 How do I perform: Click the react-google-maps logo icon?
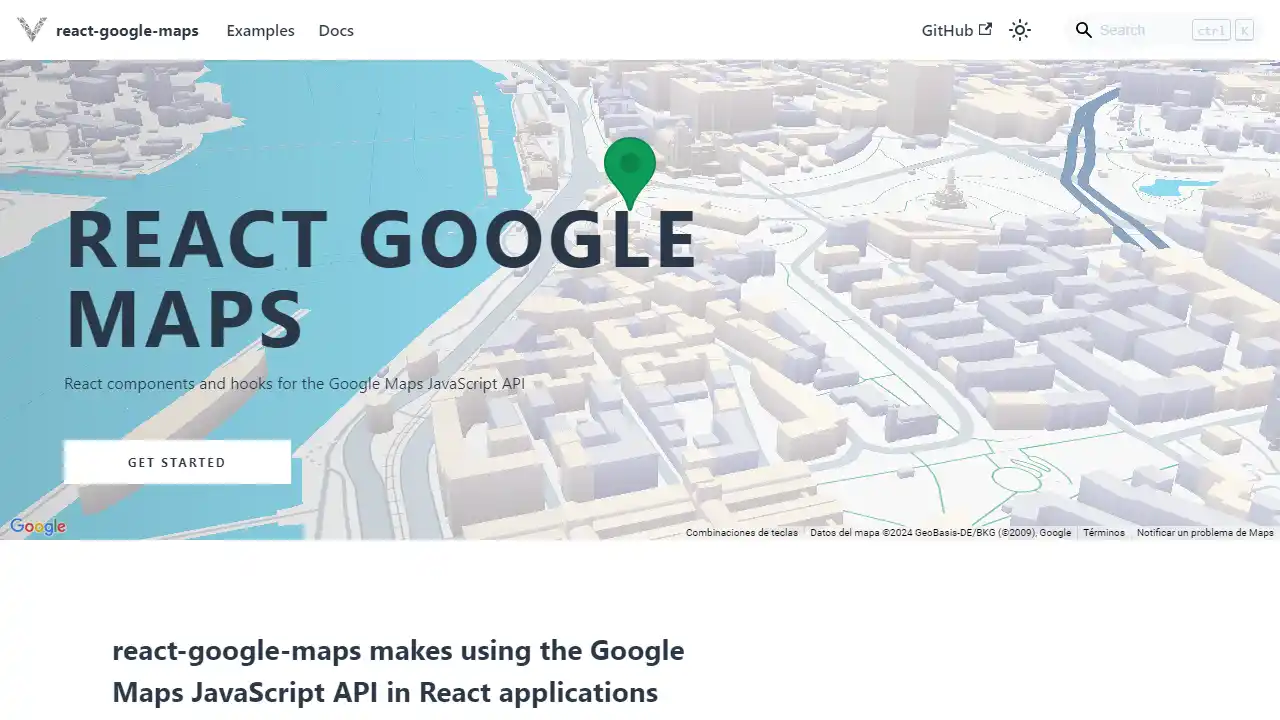pos(31,30)
